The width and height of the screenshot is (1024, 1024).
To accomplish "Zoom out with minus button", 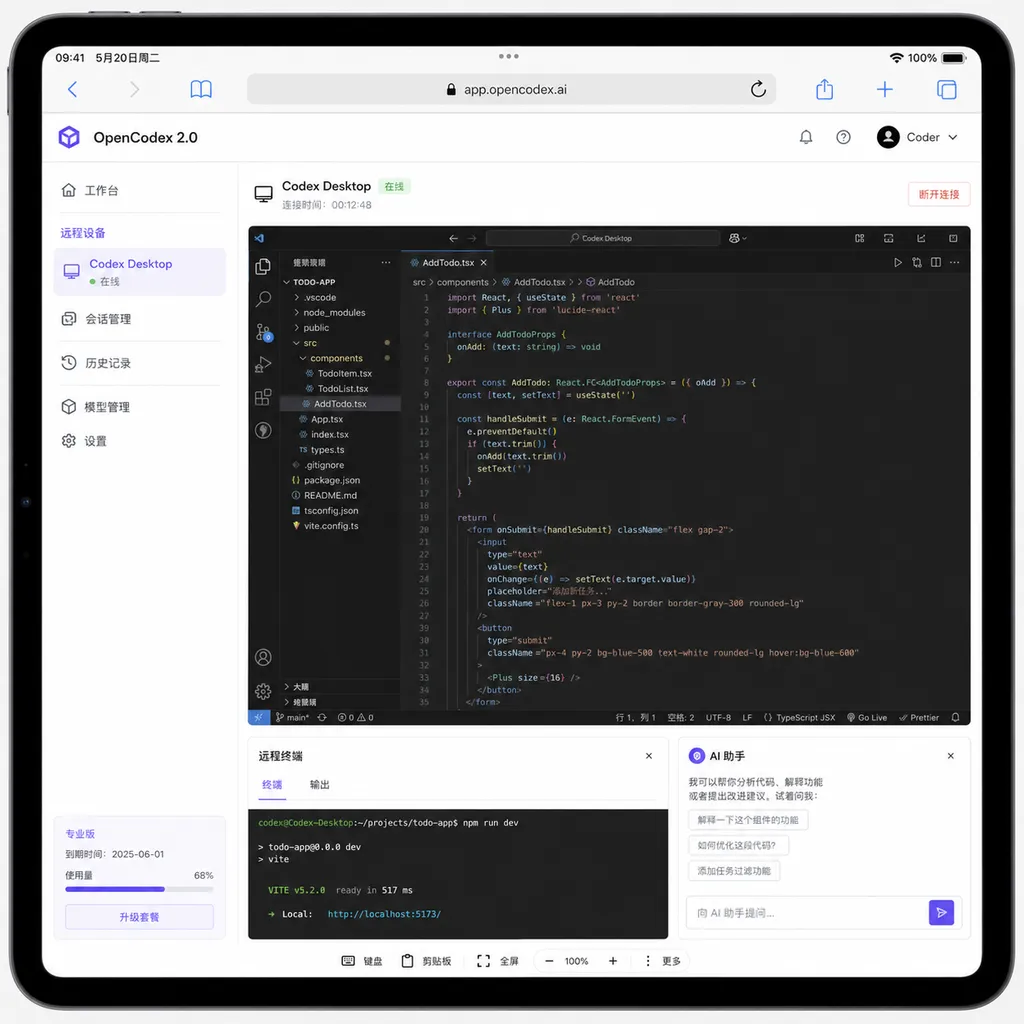I will point(549,961).
